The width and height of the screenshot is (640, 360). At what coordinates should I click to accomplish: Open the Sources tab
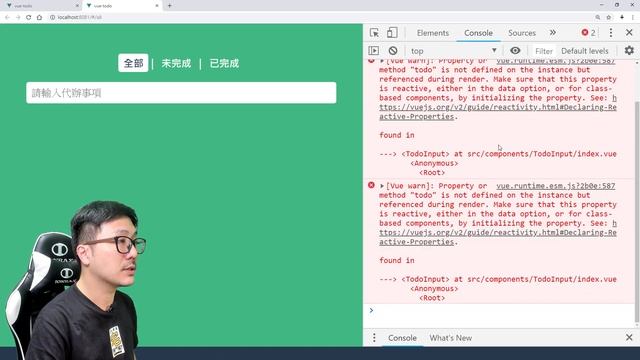click(522, 33)
